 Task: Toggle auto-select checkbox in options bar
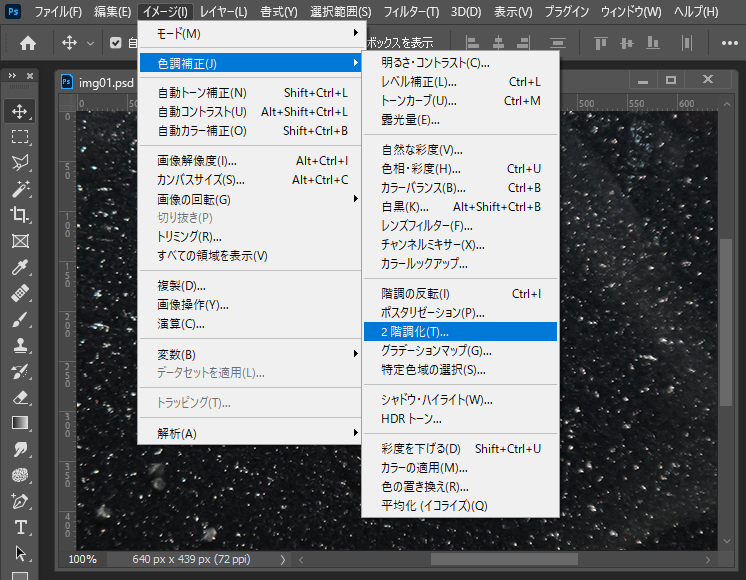coord(115,43)
